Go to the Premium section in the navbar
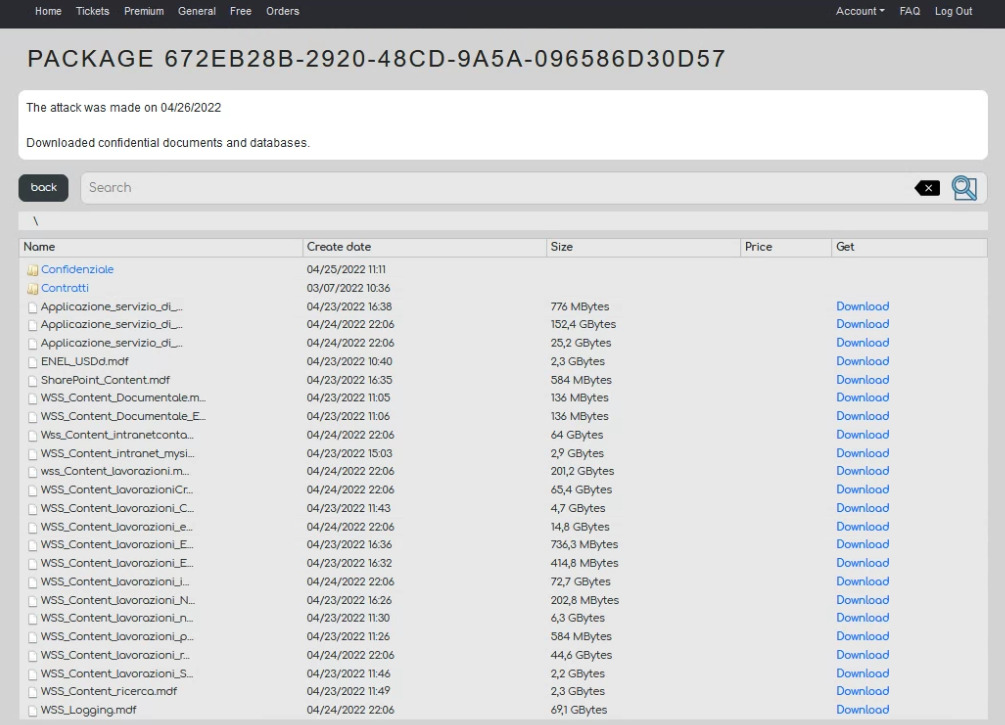The width and height of the screenshot is (1005, 725). [x=144, y=11]
